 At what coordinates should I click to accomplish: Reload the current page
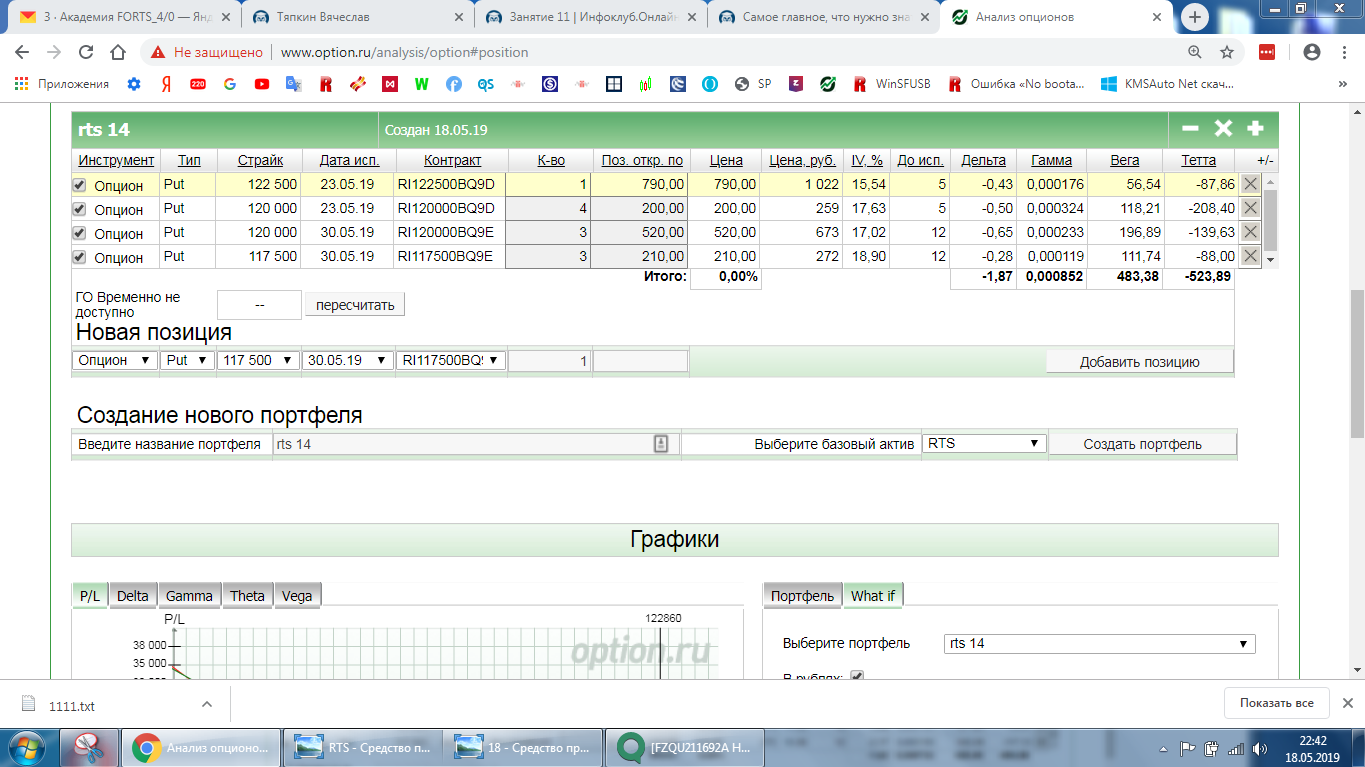[x=86, y=52]
